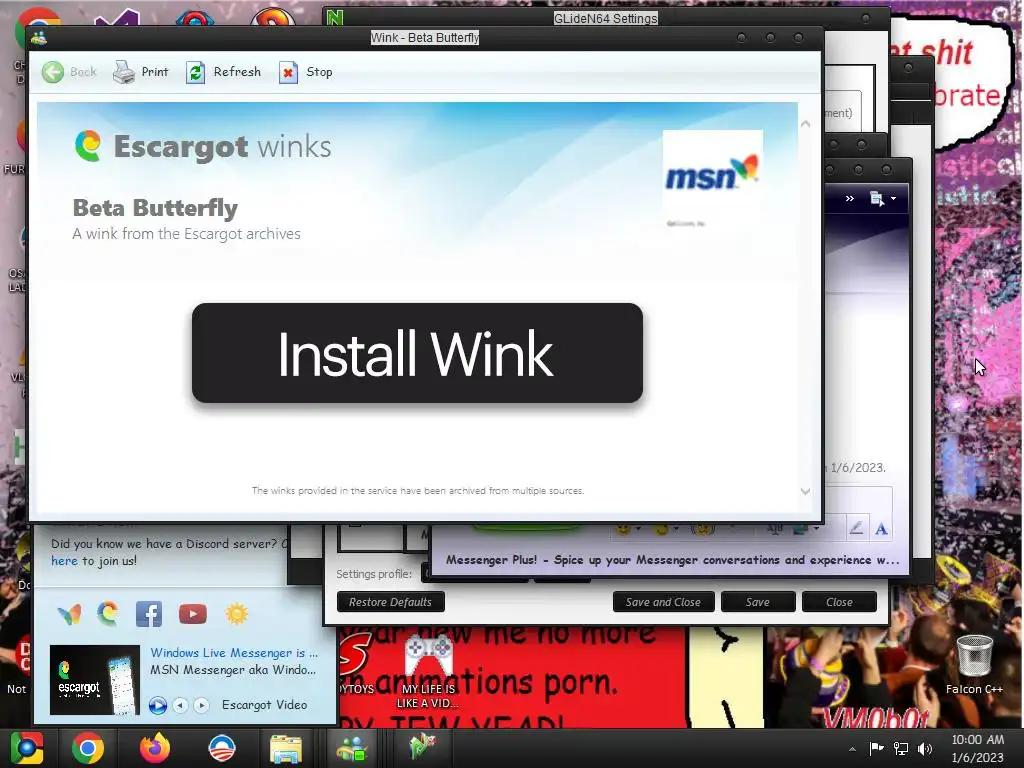Open Firefox from the taskbar
1024x768 pixels.
[155, 748]
